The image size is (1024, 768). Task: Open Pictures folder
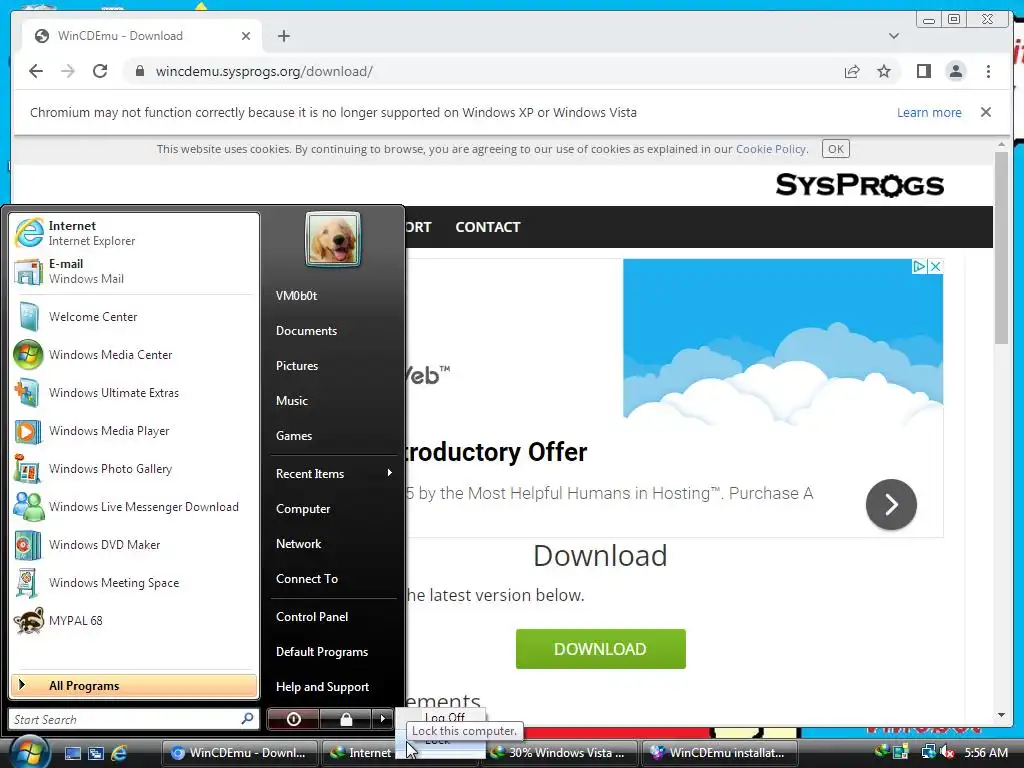click(297, 366)
